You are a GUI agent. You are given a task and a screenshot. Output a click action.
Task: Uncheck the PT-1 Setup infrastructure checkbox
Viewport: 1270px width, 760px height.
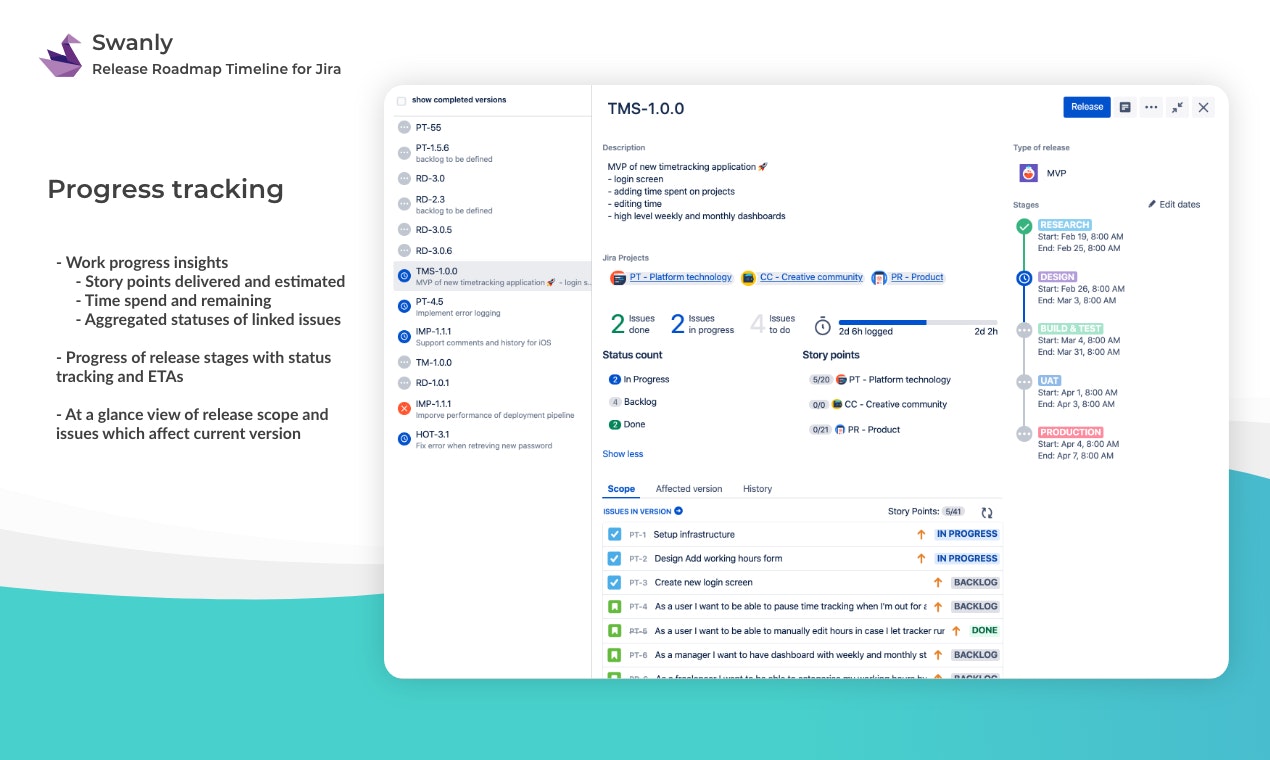pyautogui.click(x=614, y=534)
